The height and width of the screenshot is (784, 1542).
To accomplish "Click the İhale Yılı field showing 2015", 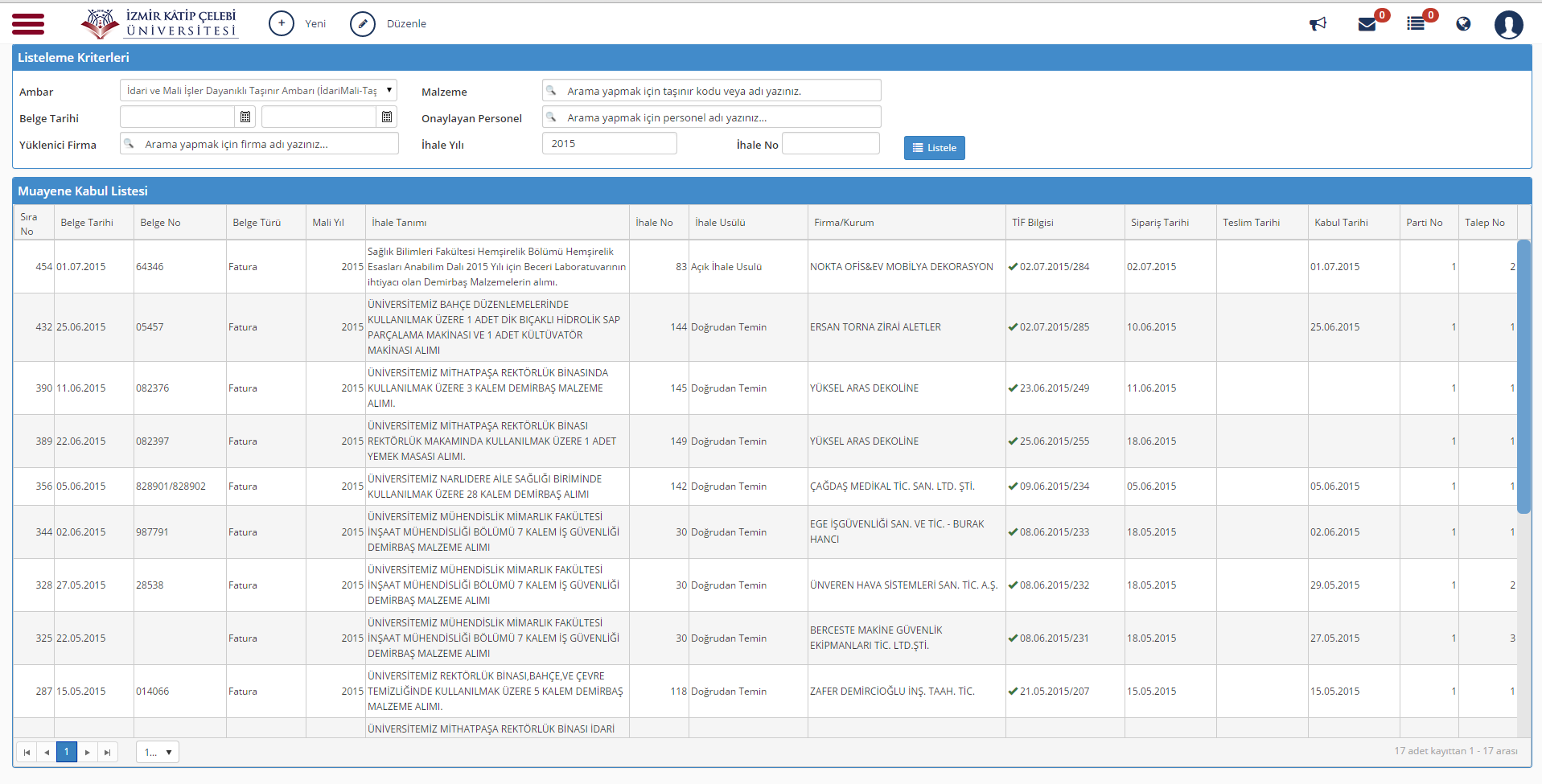I will tap(610, 143).
